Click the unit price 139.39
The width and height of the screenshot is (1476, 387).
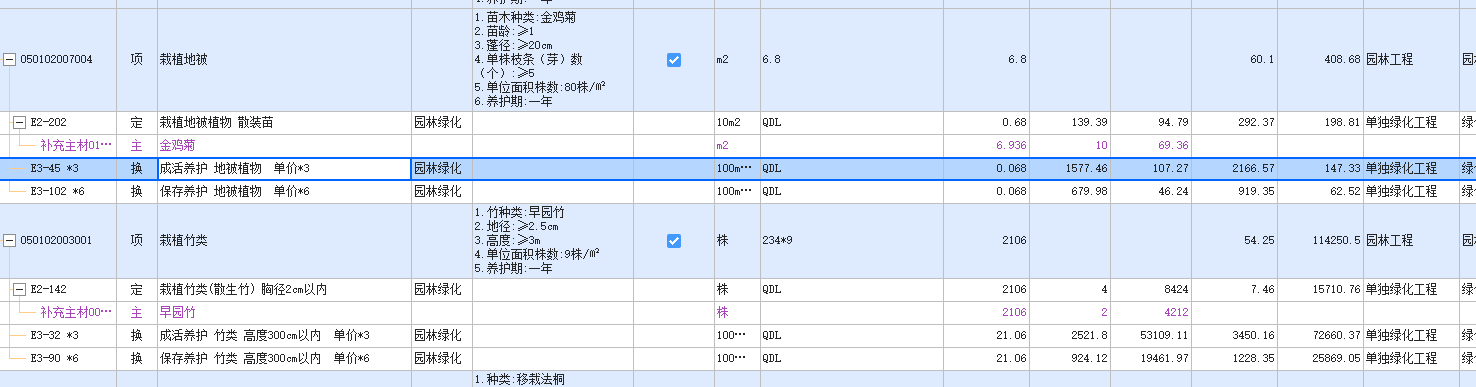point(1090,123)
